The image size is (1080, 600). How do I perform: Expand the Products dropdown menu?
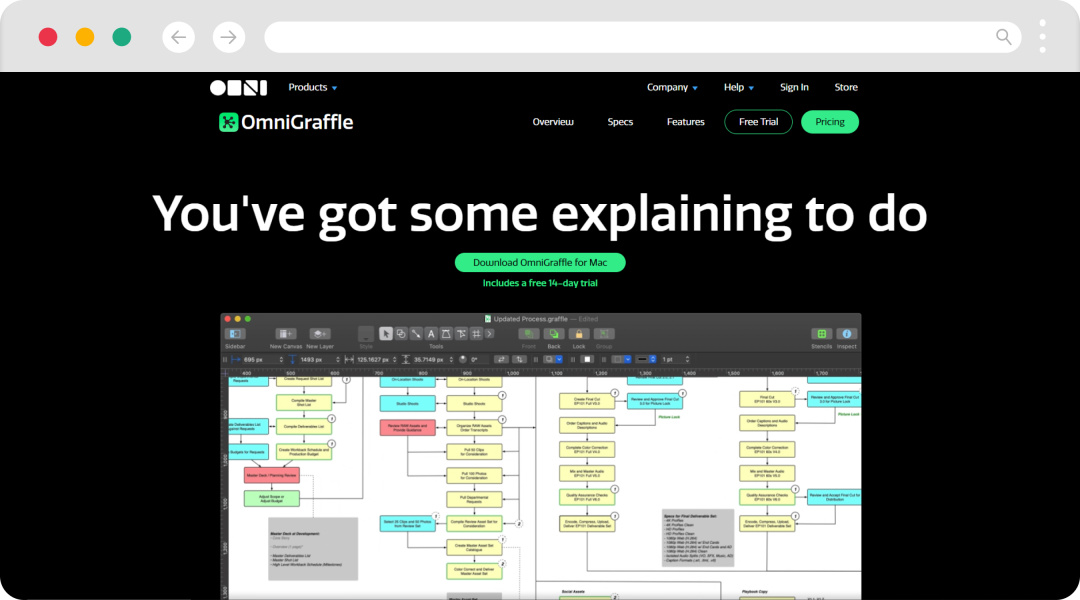tap(313, 87)
